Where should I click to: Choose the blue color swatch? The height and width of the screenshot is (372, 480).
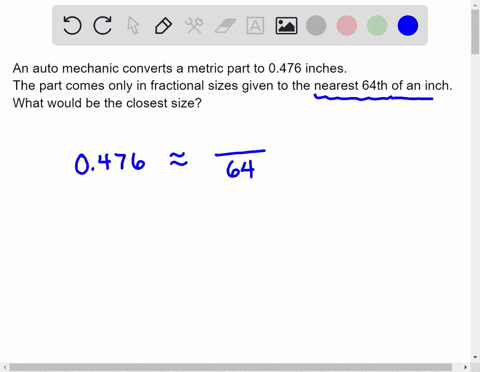[408, 25]
